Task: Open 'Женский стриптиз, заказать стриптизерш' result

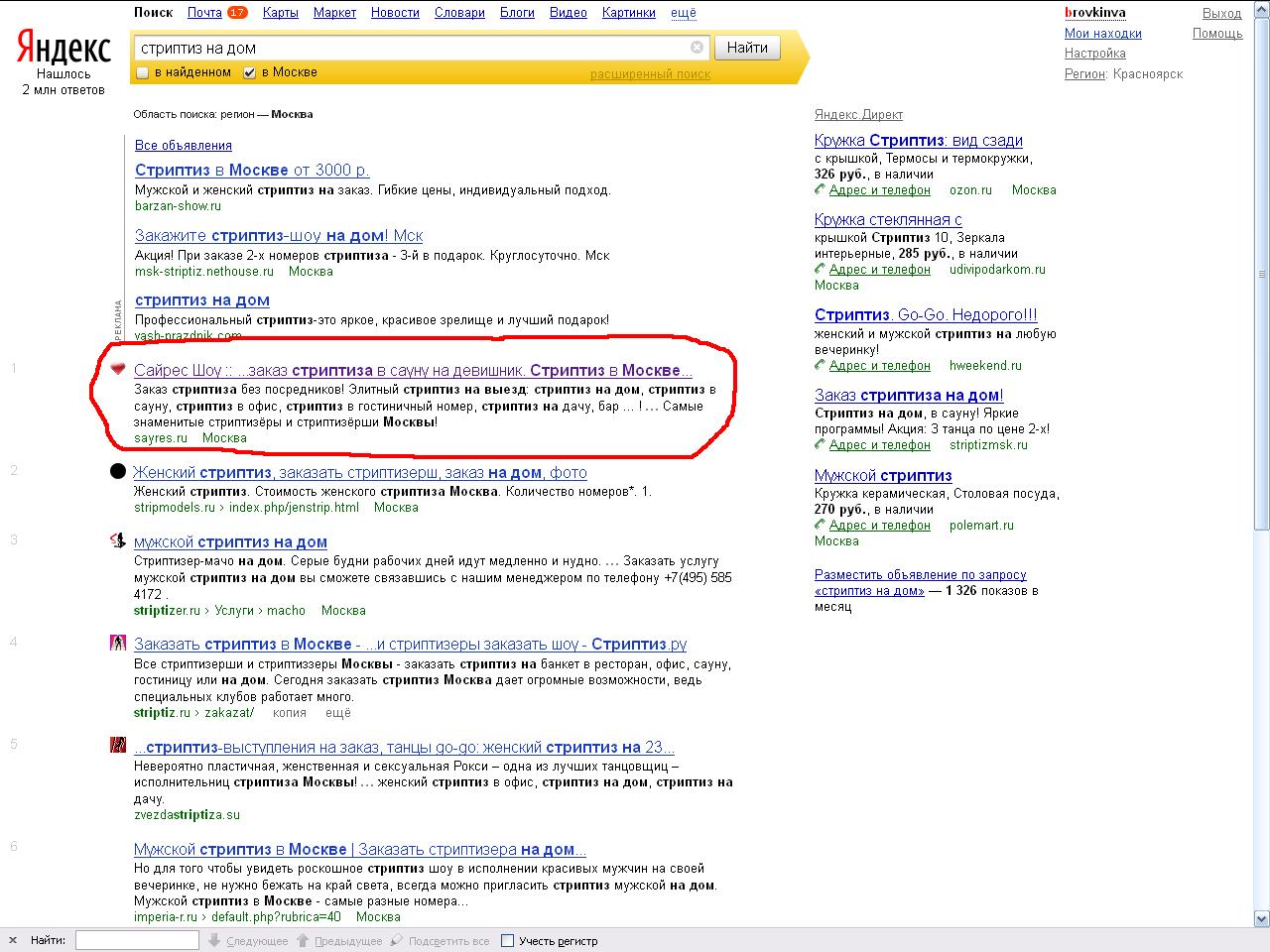Action: pos(360,472)
